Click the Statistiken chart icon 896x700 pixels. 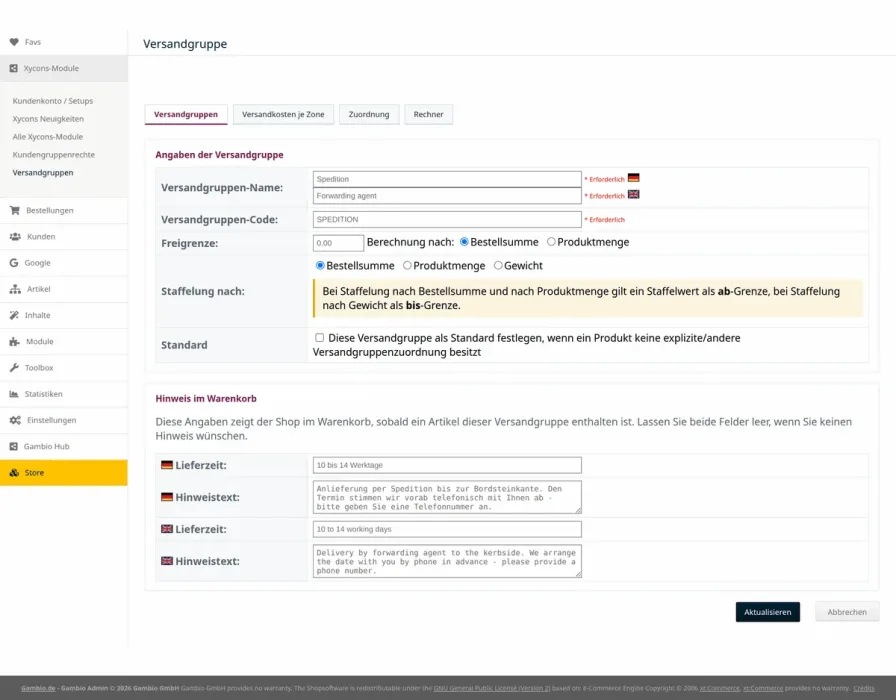(x=14, y=394)
